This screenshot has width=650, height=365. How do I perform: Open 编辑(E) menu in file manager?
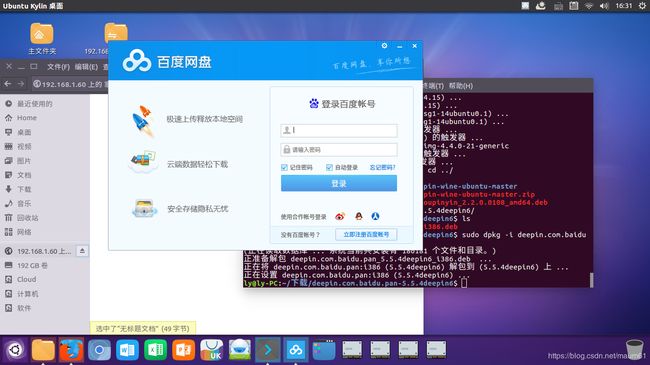click(x=86, y=67)
